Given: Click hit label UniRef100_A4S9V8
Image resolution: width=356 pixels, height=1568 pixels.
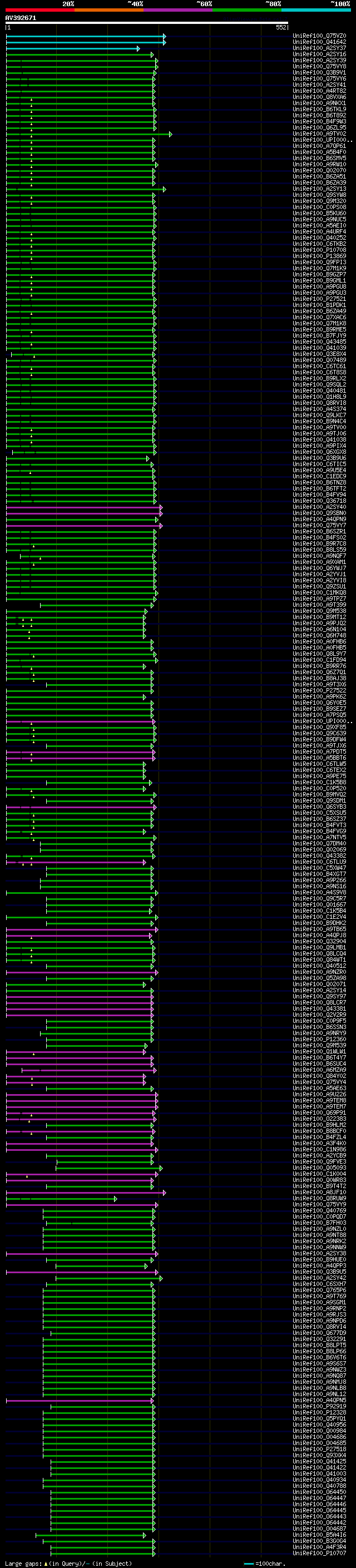Looking at the screenshot, I should coord(319,892).
